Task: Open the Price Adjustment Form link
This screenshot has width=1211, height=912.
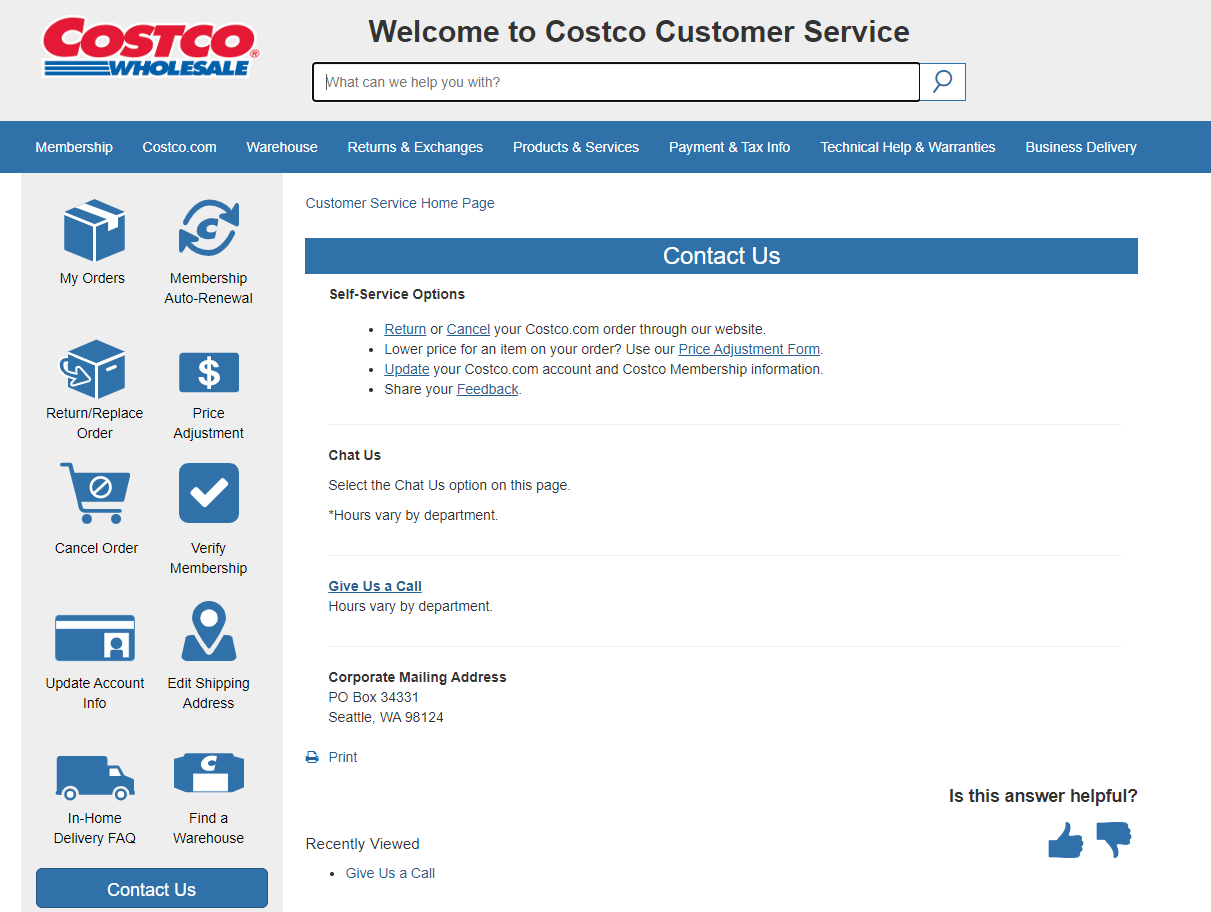Action: pos(748,349)
